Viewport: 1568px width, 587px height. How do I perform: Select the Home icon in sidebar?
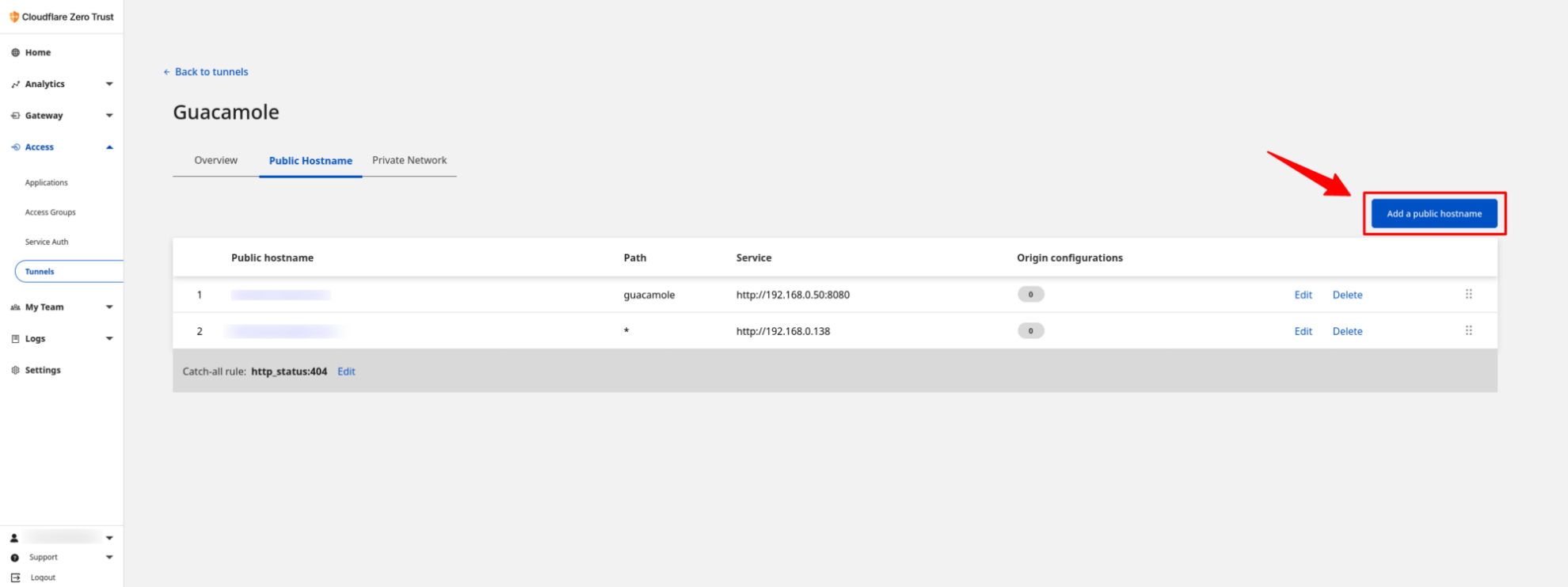coord(14,52)
